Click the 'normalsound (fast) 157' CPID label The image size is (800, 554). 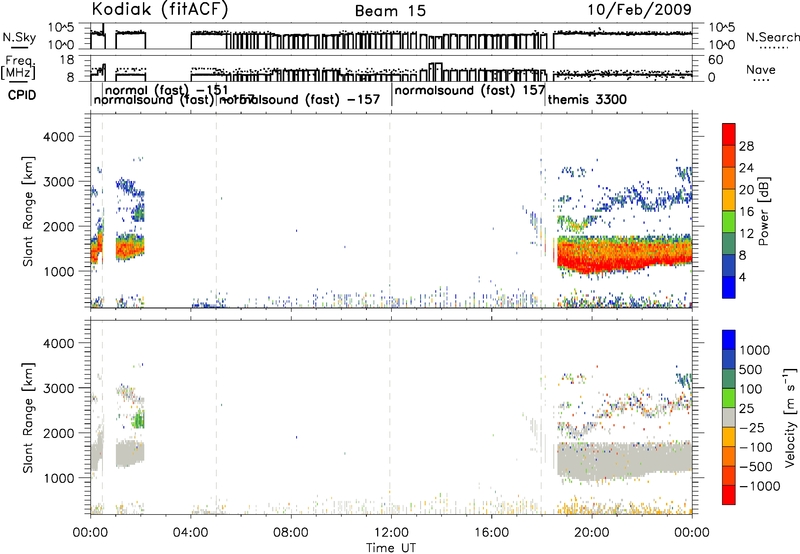(x=470, y=90)
